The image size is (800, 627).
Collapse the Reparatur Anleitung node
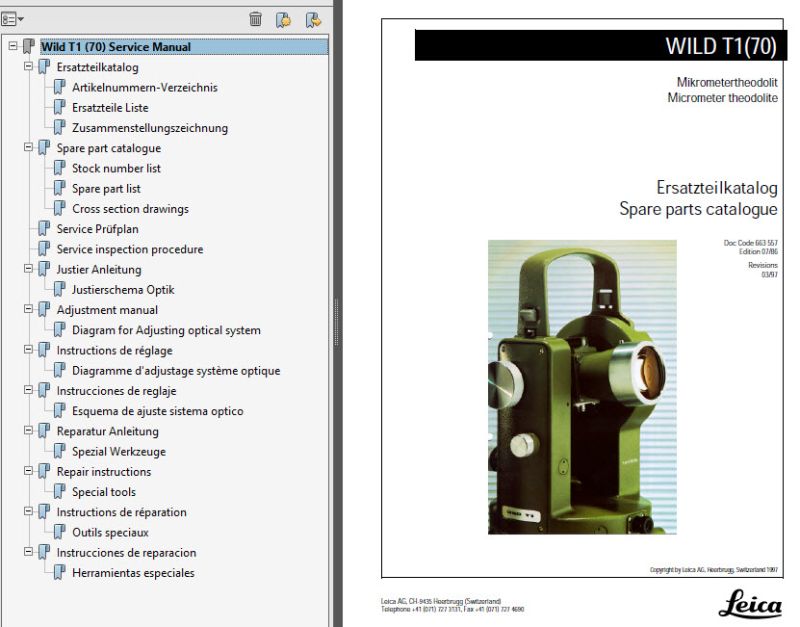click(29, 431)
